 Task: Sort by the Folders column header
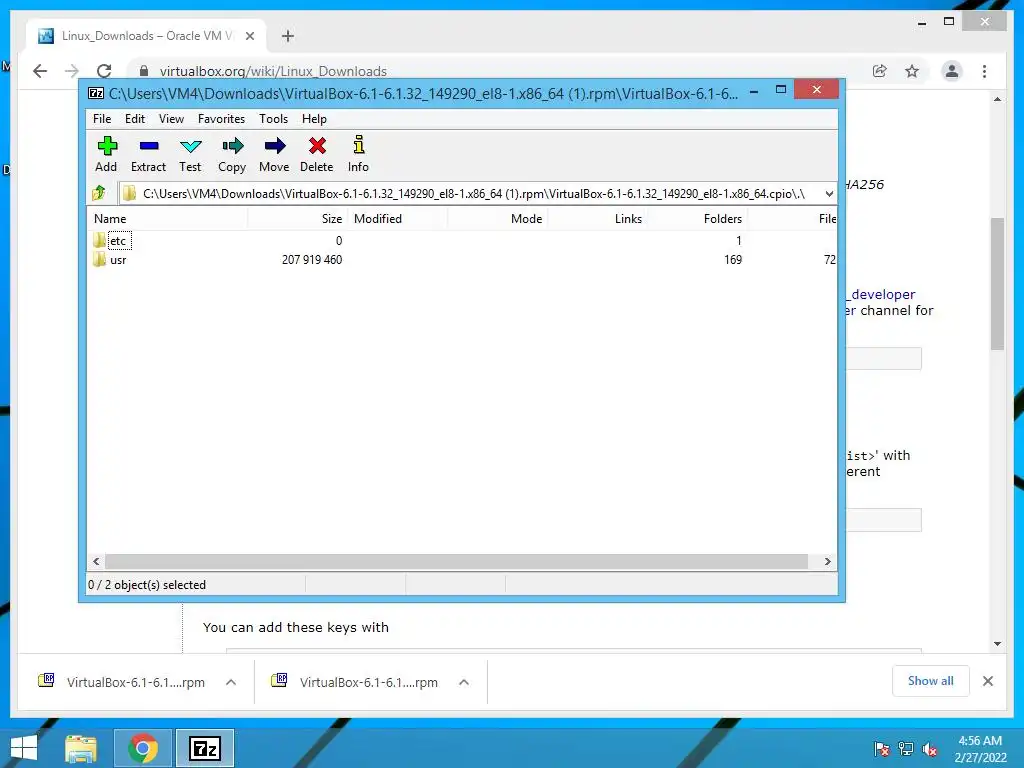pos(697,219)
